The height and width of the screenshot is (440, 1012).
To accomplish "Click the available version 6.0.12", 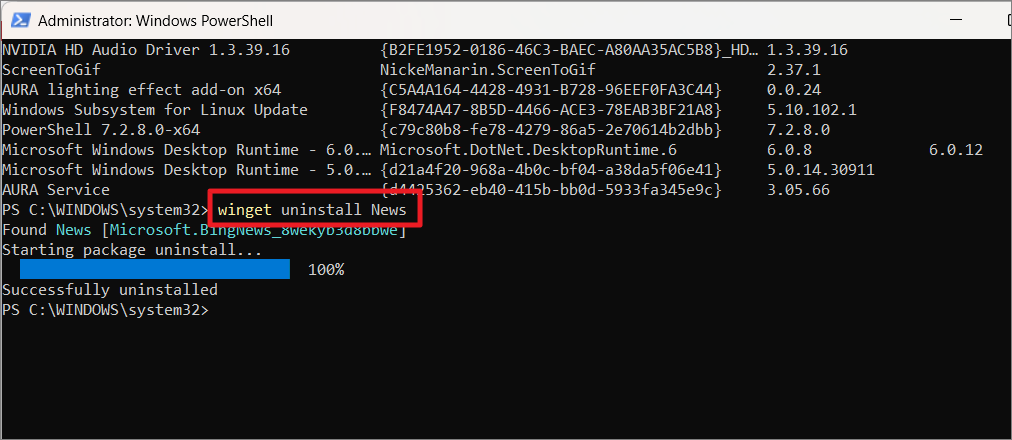I will coord(956,150).
